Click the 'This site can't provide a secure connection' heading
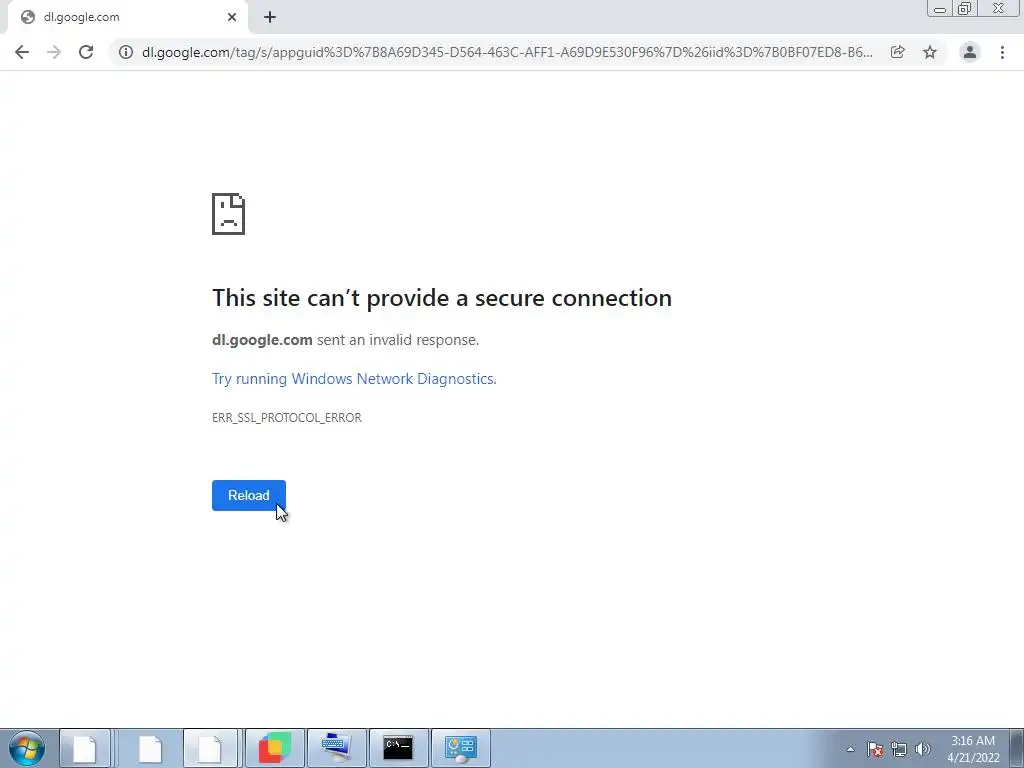 click(442, 298)
